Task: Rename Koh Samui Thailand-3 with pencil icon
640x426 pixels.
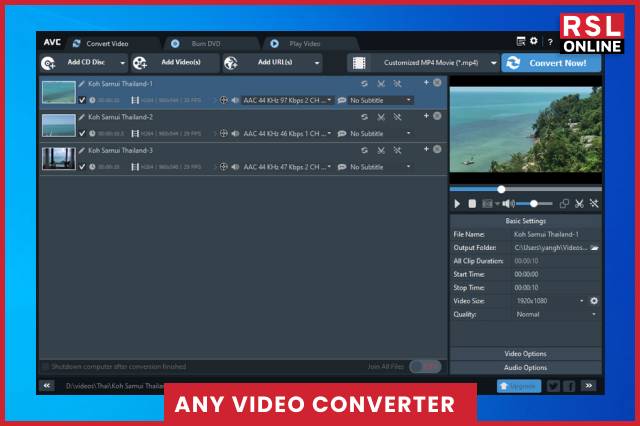Action: pos(82,151)
